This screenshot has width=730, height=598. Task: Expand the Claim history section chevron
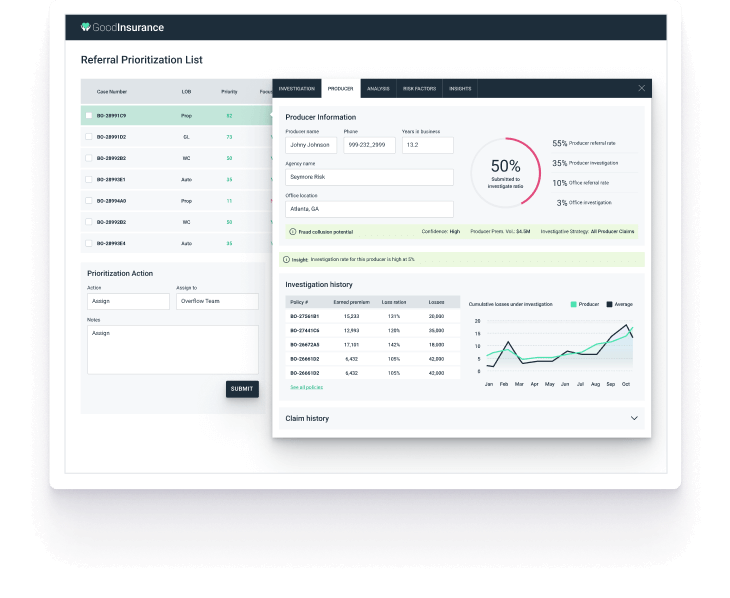634,418
